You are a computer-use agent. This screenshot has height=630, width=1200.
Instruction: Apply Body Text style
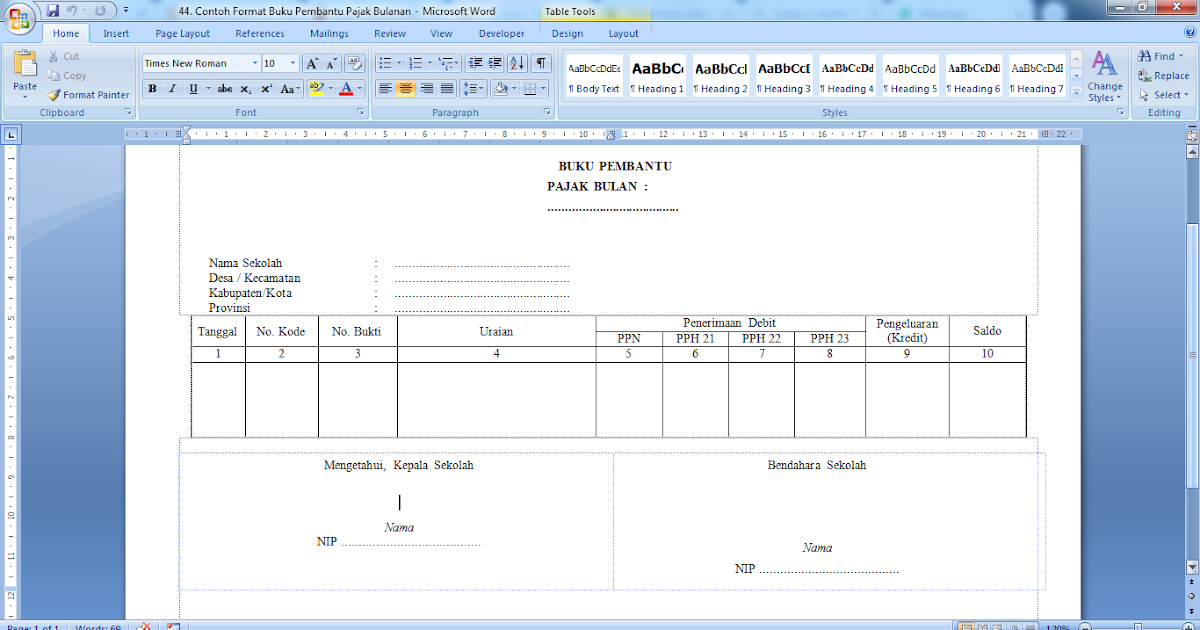594,76
